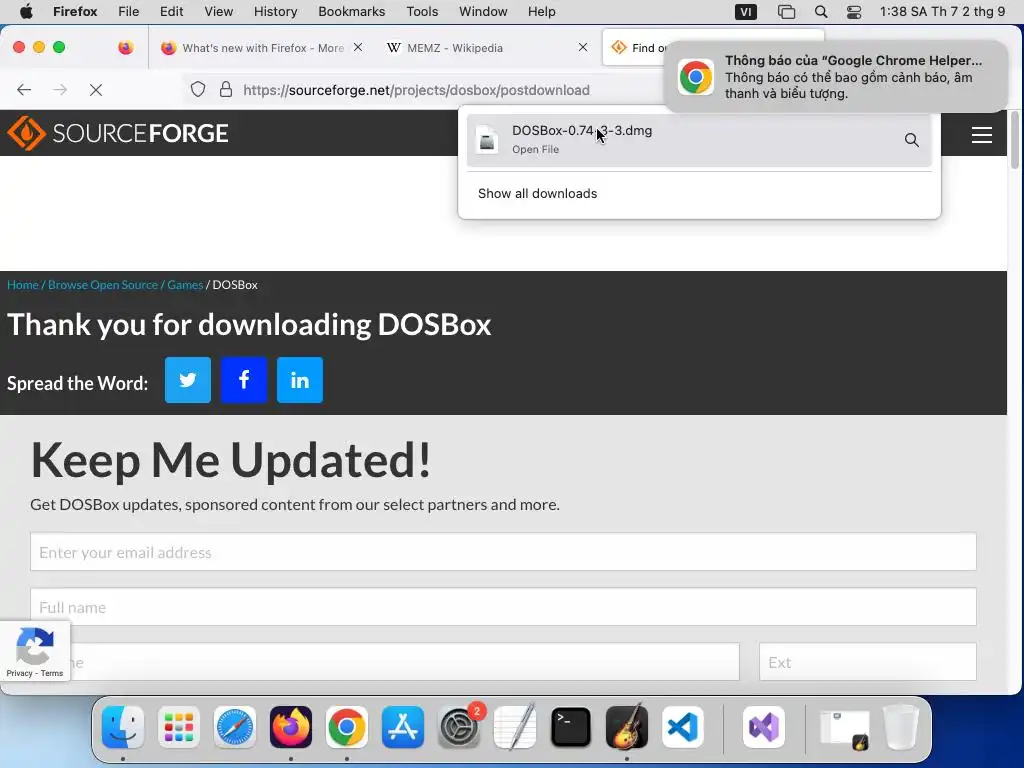Open the SourceForge hamburger menu
Viewport: 1024px width, 768px height.
point(982,135)
